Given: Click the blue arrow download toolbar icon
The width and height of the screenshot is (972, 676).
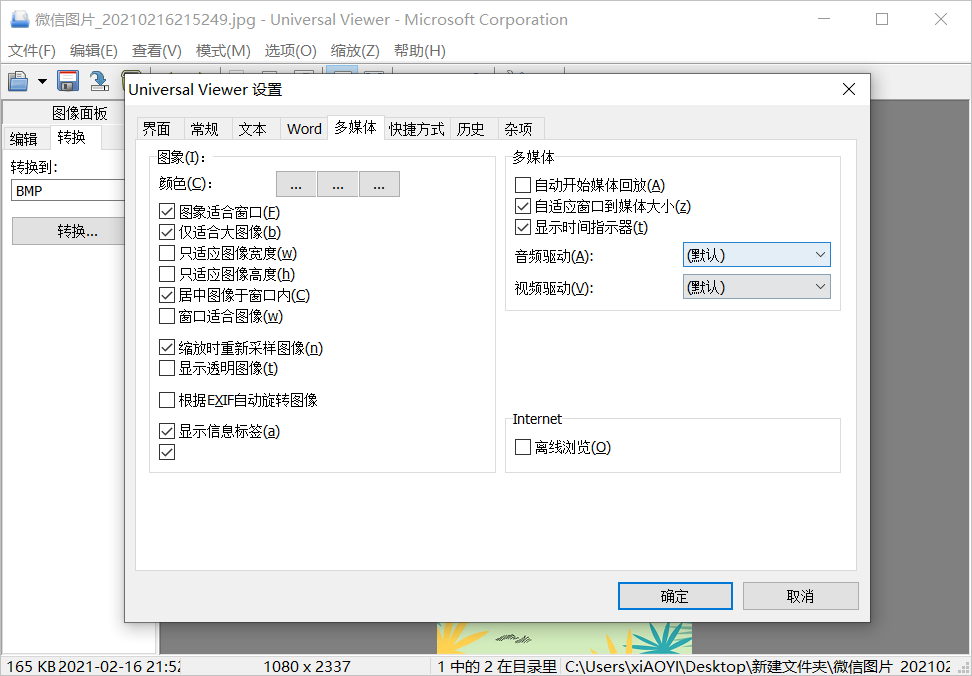Looking at the screenshot, I should [99, 81].
